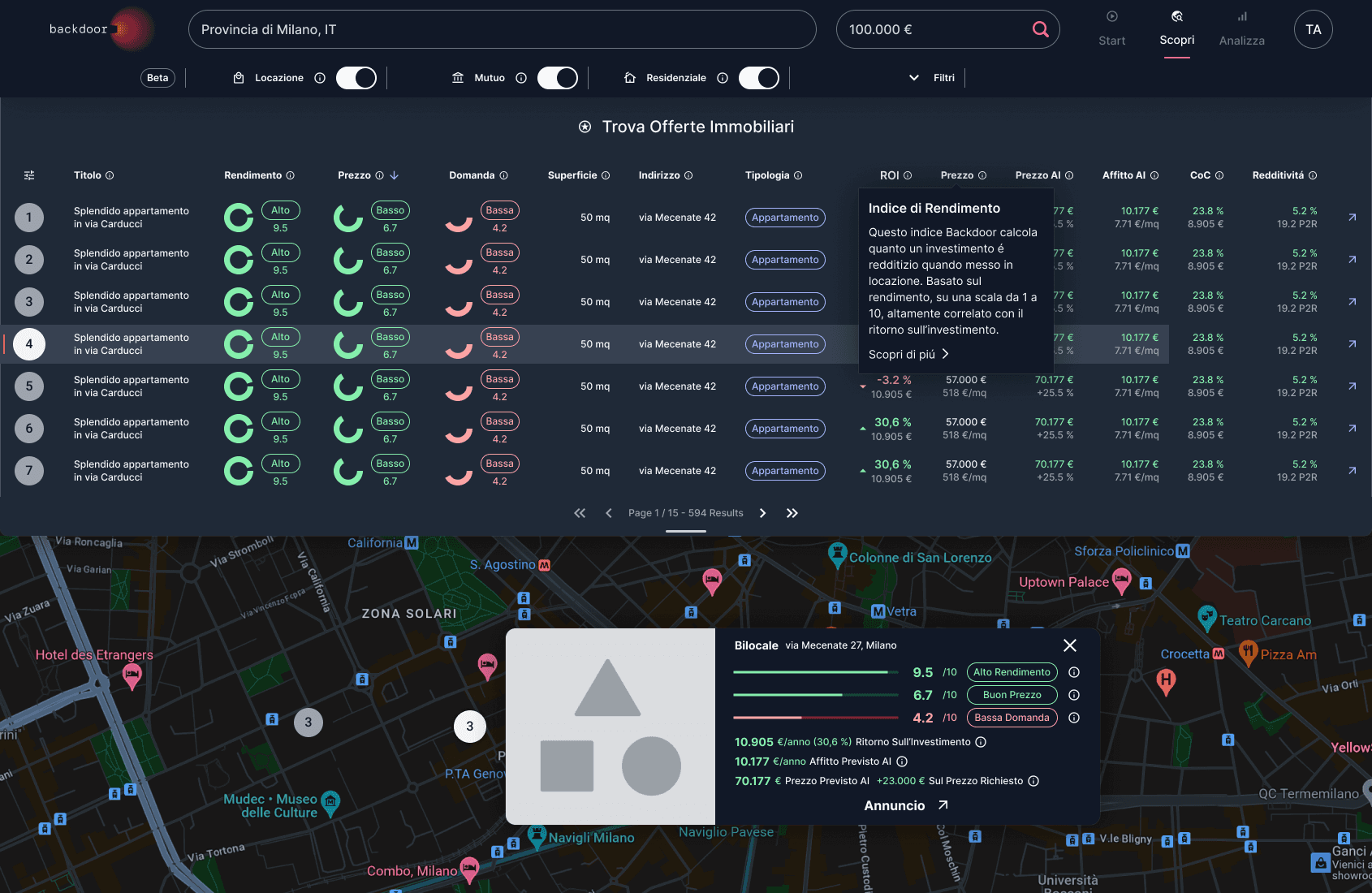Click Basso price badge in row 3
Screen dimensions: 1372x893
click(x=390, y=295)
